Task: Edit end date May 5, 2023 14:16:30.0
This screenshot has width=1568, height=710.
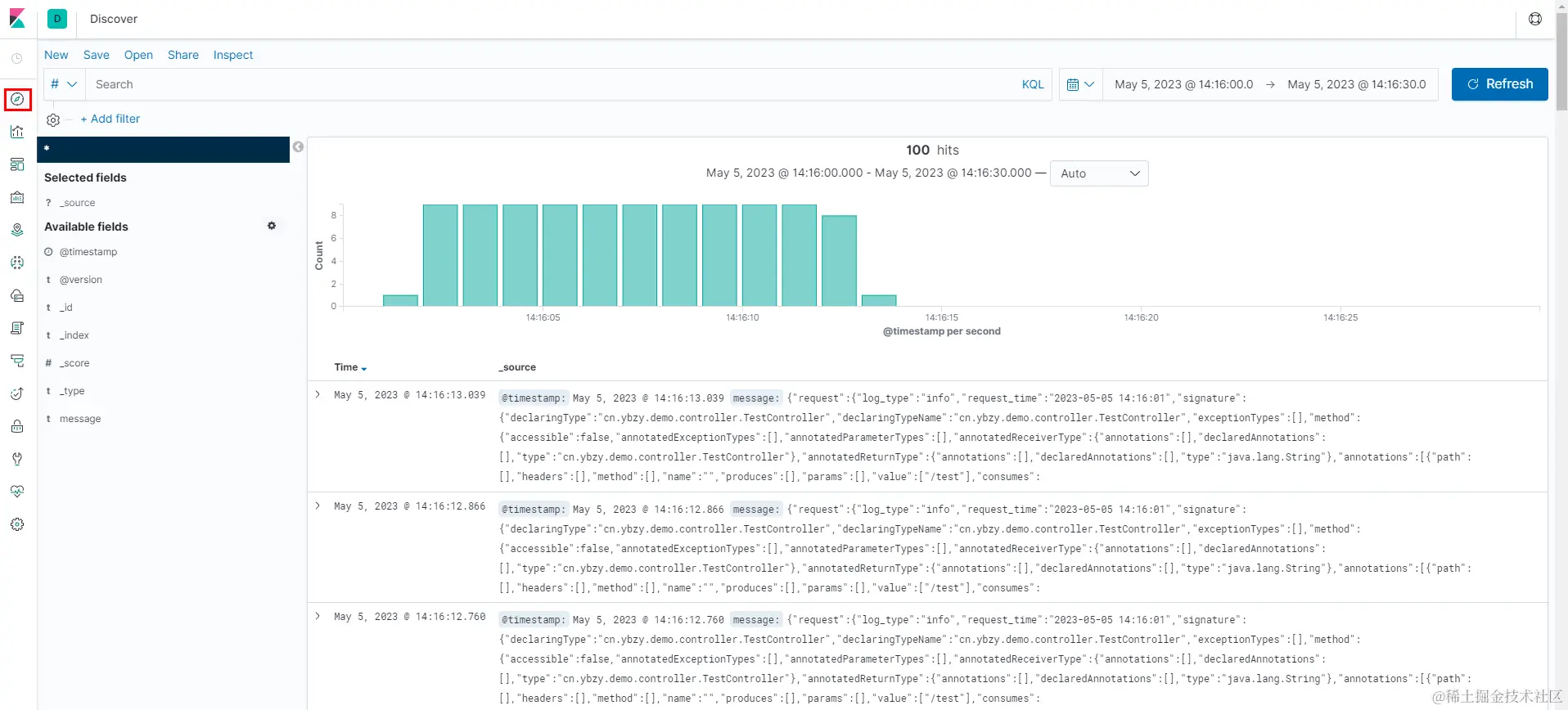Action: coord(1356,84)
